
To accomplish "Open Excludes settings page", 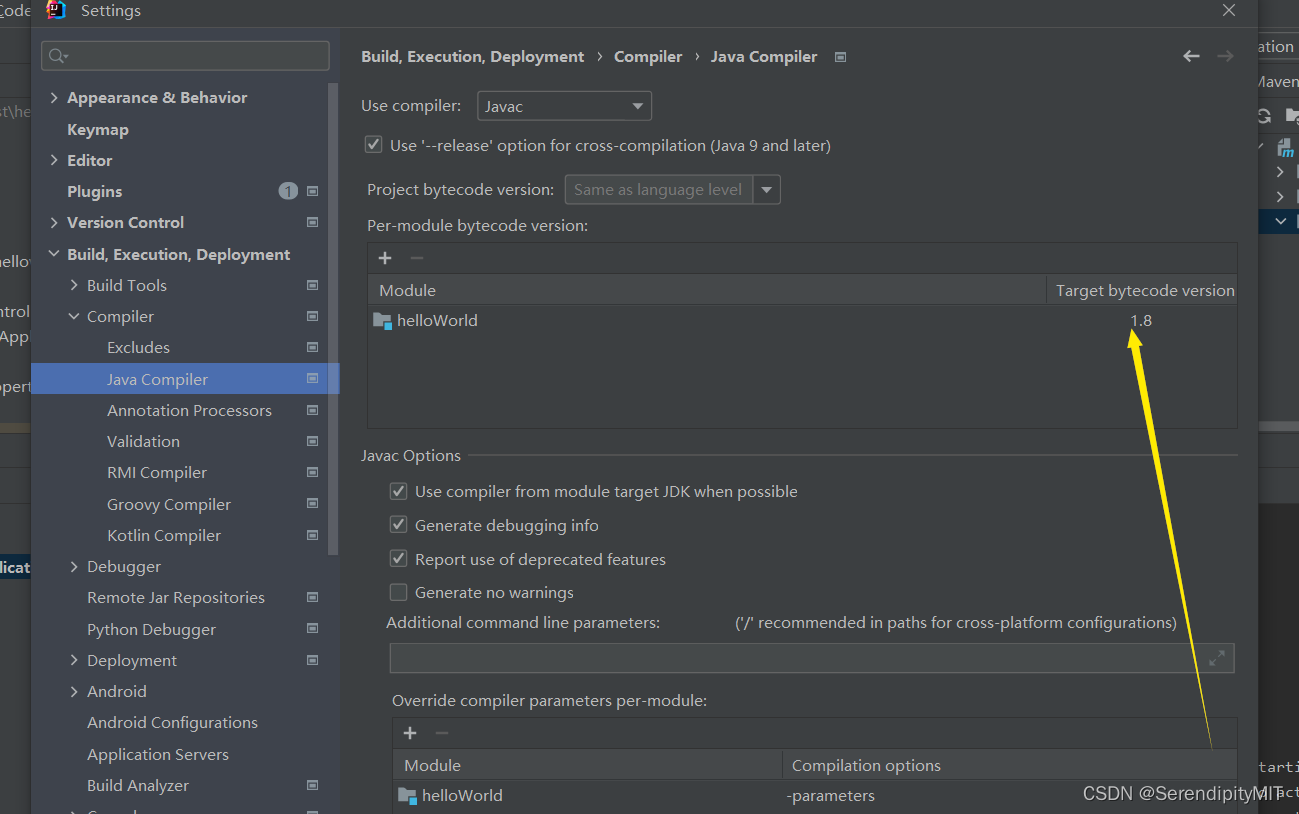I will pyautogui.click(x=138, y=347).
